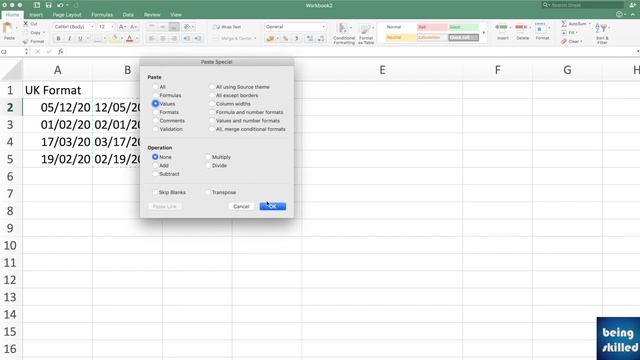
Task: Select the Validation paste option
Action: pyautogui.click(x=155, y=129)
